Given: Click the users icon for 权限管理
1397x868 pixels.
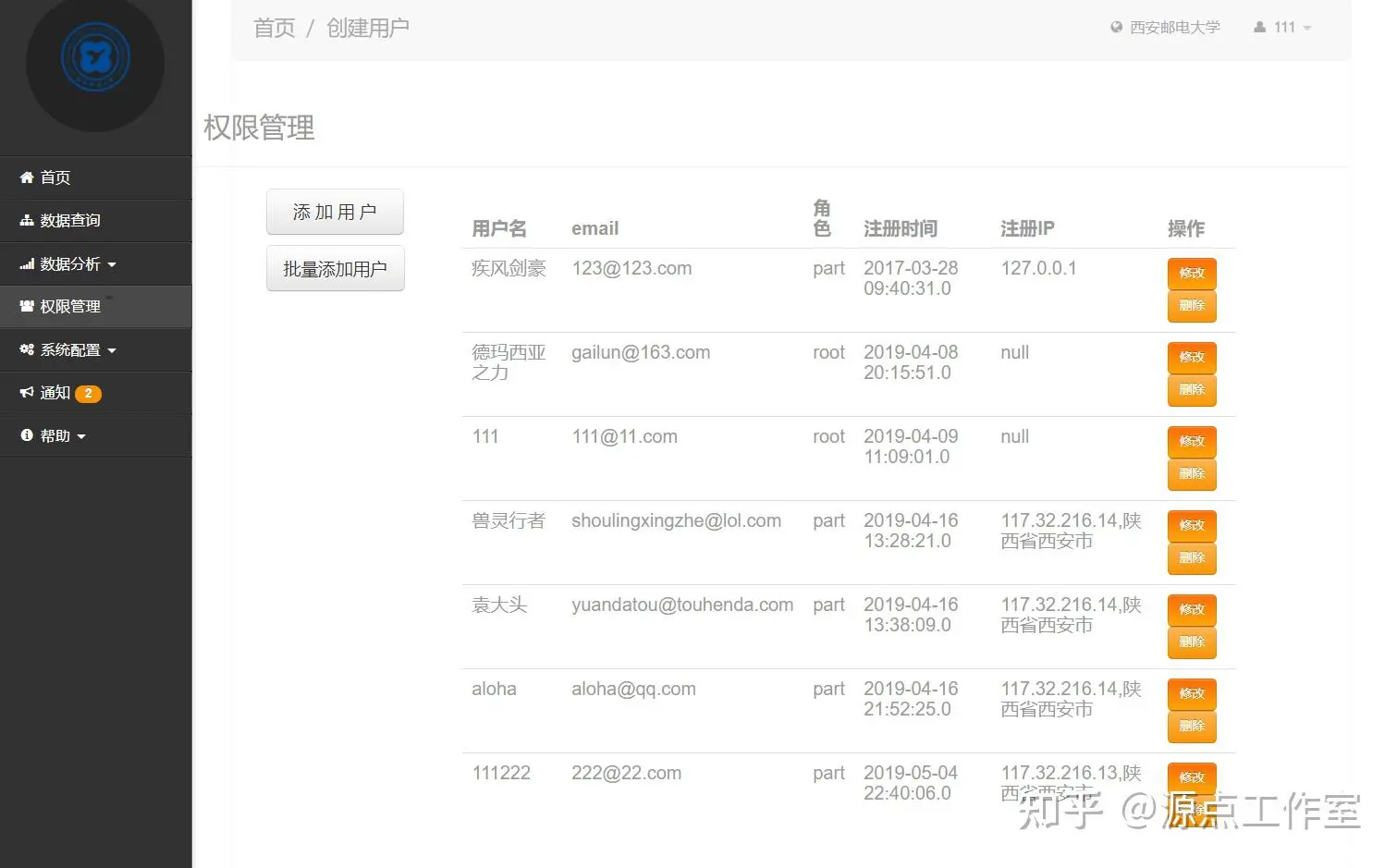Looking at the screenshot, I should pyautogui.click(x=27, y=306).
